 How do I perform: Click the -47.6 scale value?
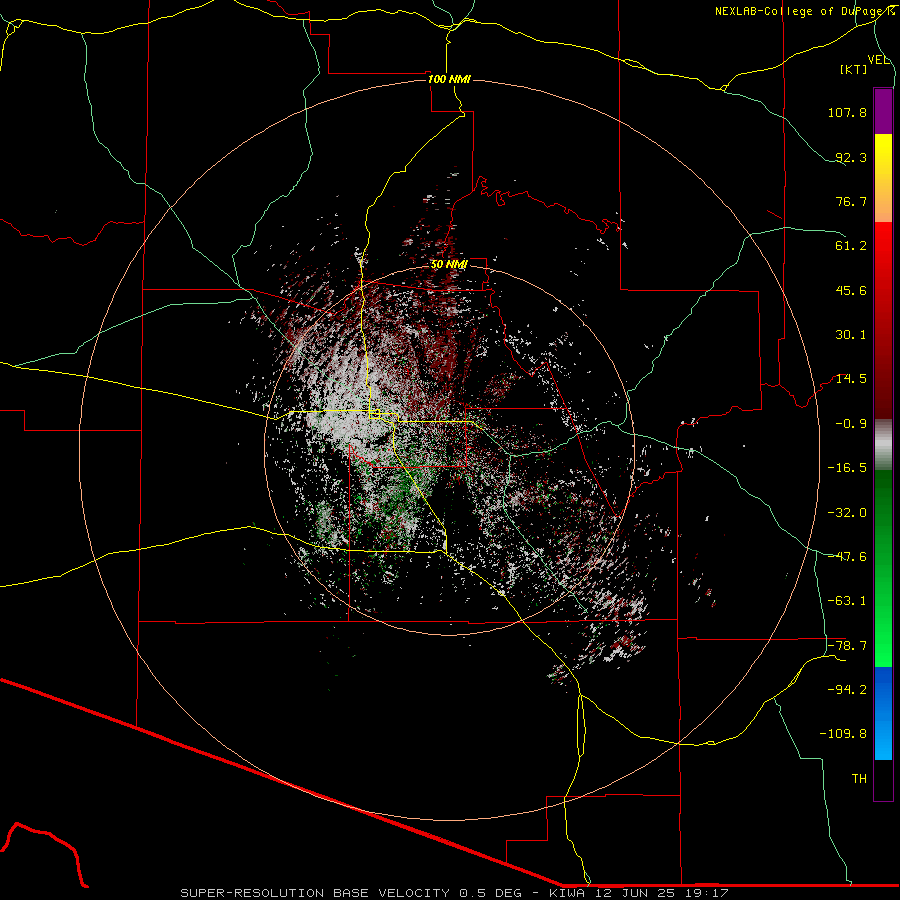click(847, 557)
